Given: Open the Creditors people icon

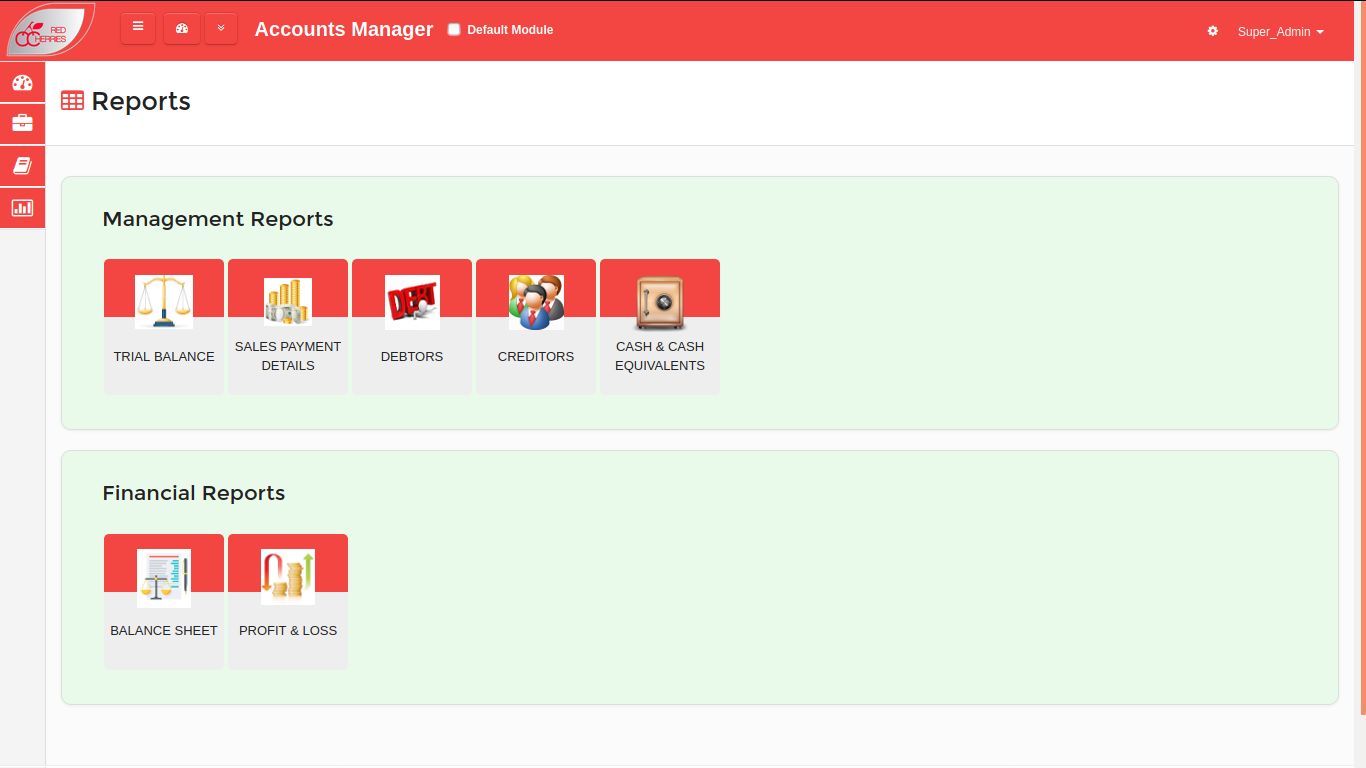Looking at the screenshot, I should coord(536,302).
